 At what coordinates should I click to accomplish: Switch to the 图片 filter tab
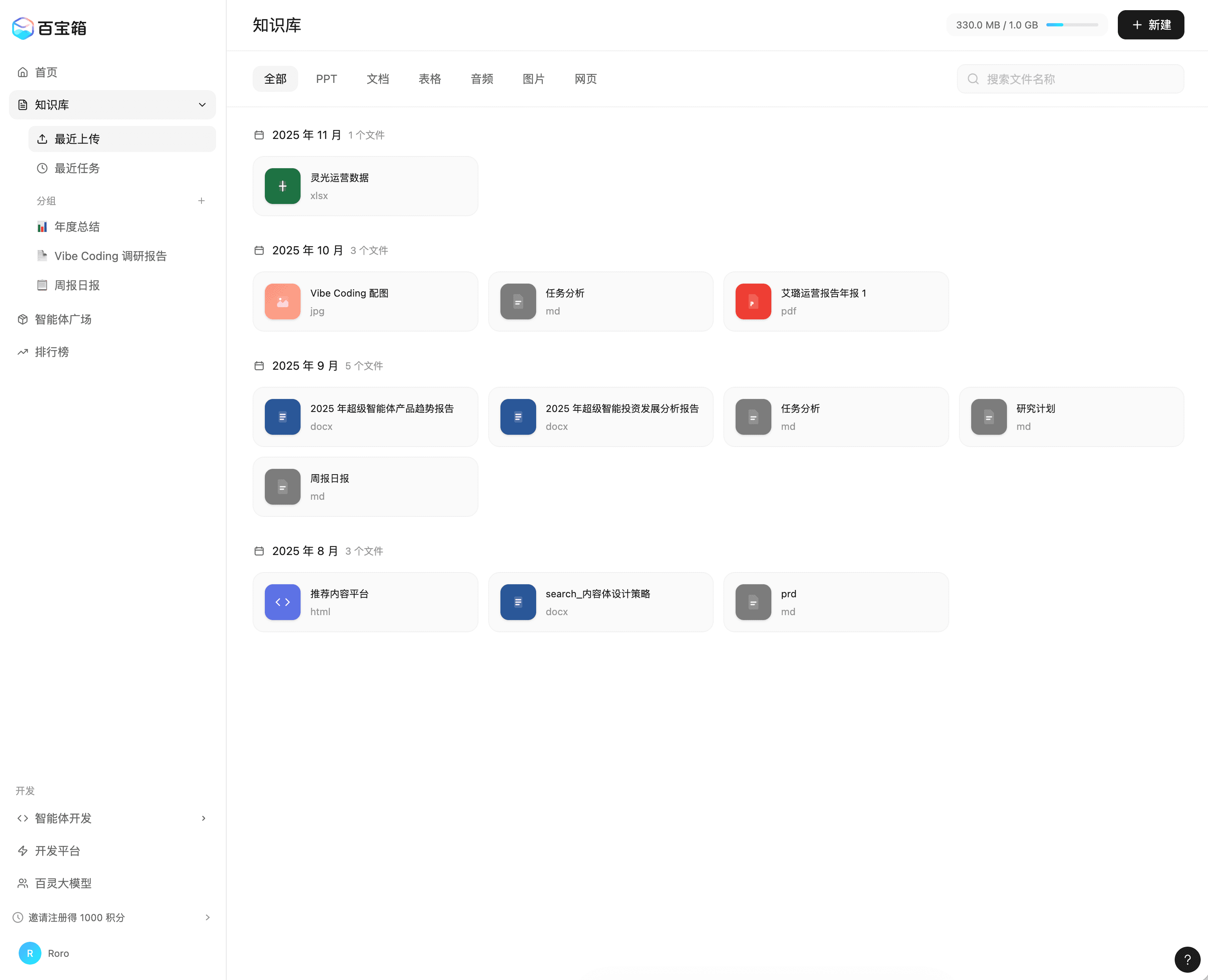[x=533, y=79]
